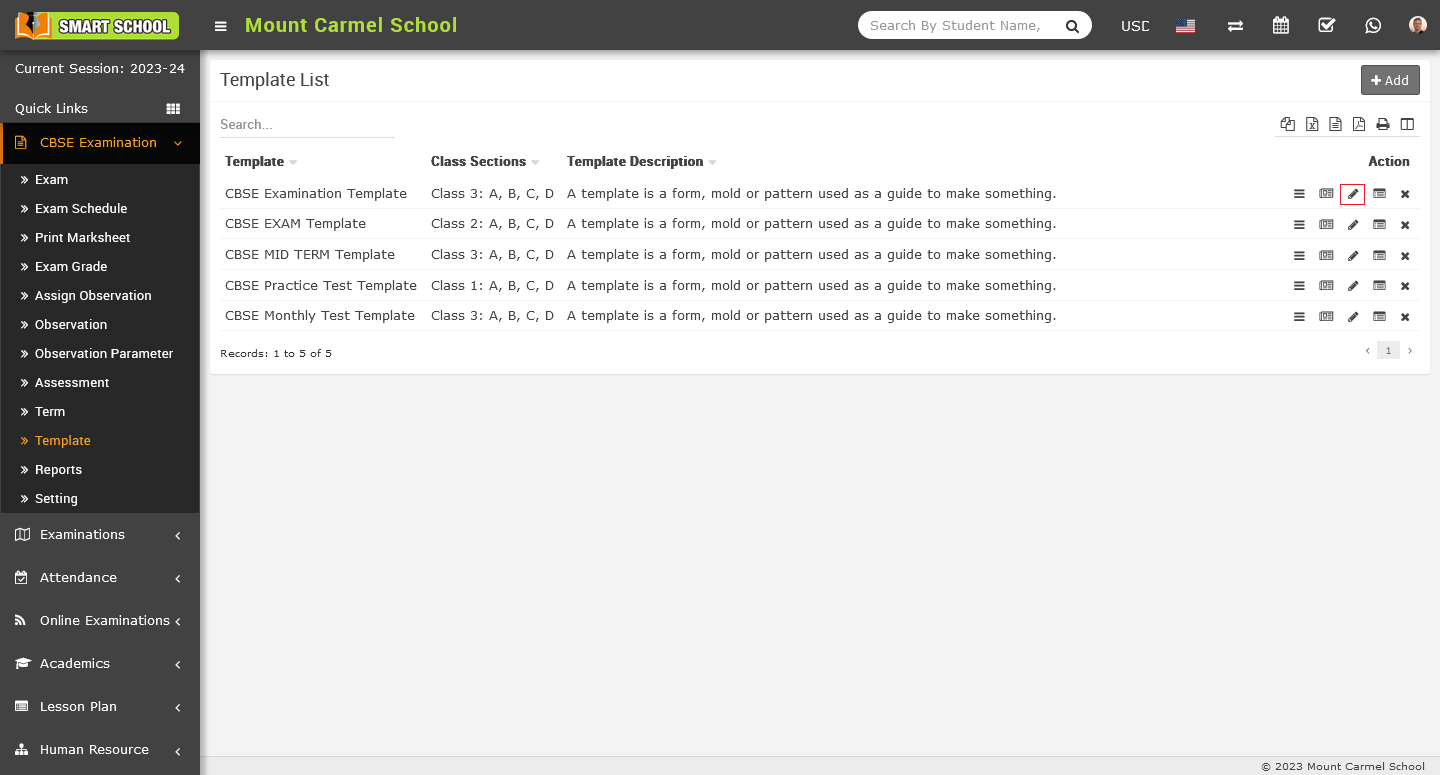Toggle column visibility for the table
This screenshot has width=1440, height=775.
coord(1407,124)
